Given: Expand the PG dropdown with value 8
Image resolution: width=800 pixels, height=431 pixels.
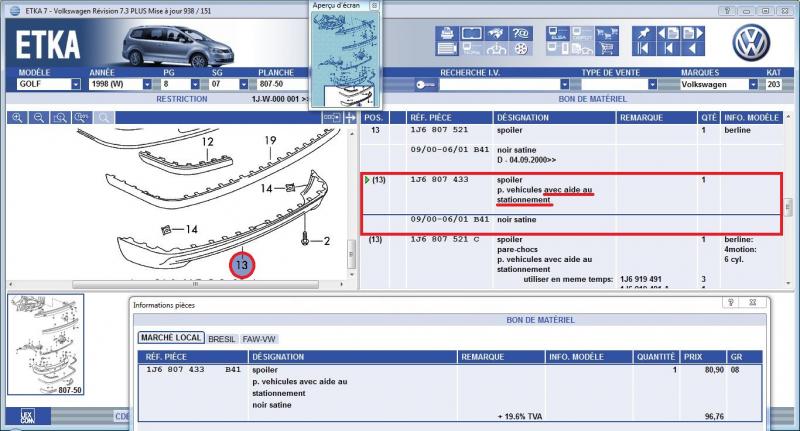Looking at the screenshot, I should click(195, 84).
